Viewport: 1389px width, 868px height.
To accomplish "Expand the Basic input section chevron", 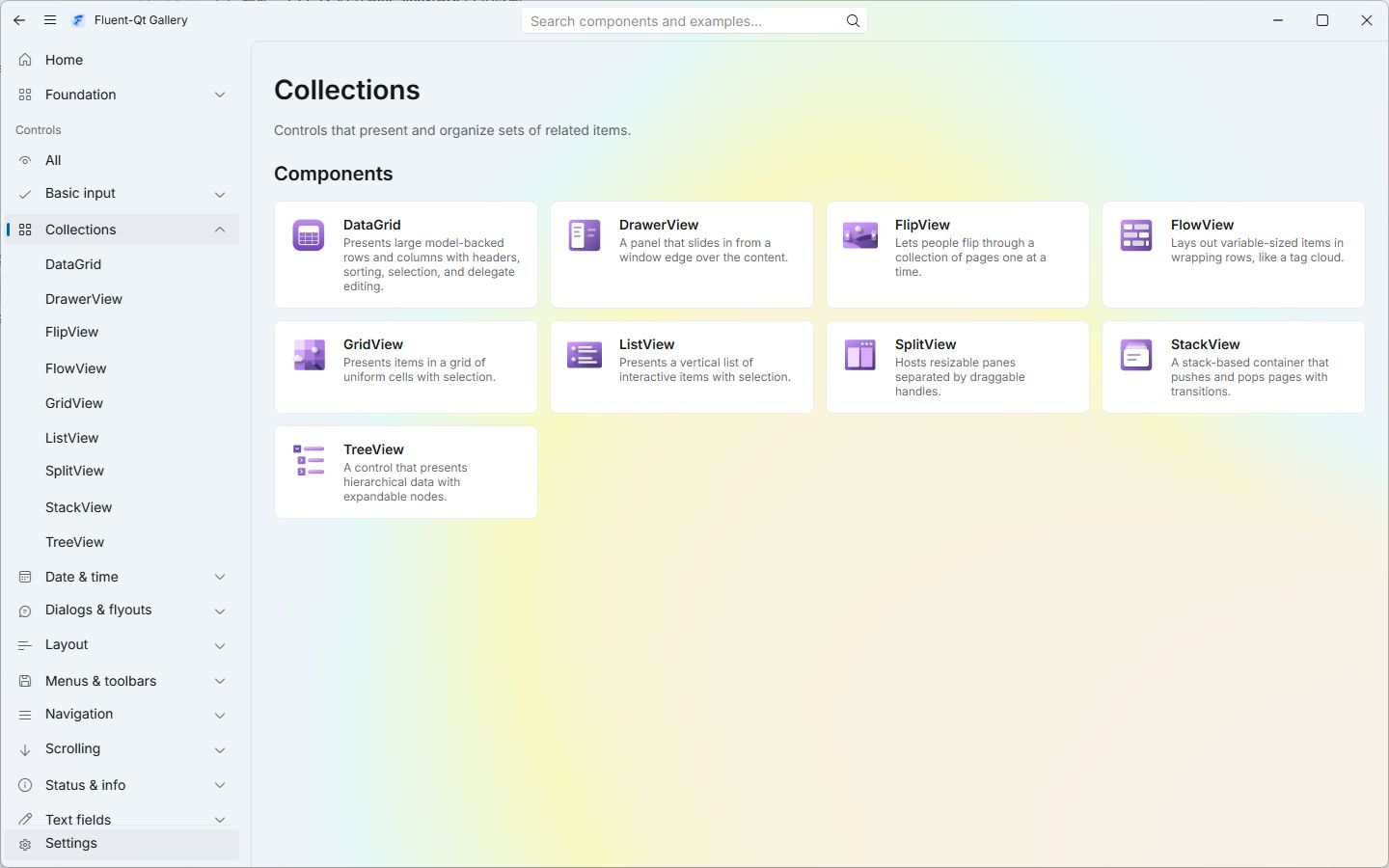I will [220, 195].
